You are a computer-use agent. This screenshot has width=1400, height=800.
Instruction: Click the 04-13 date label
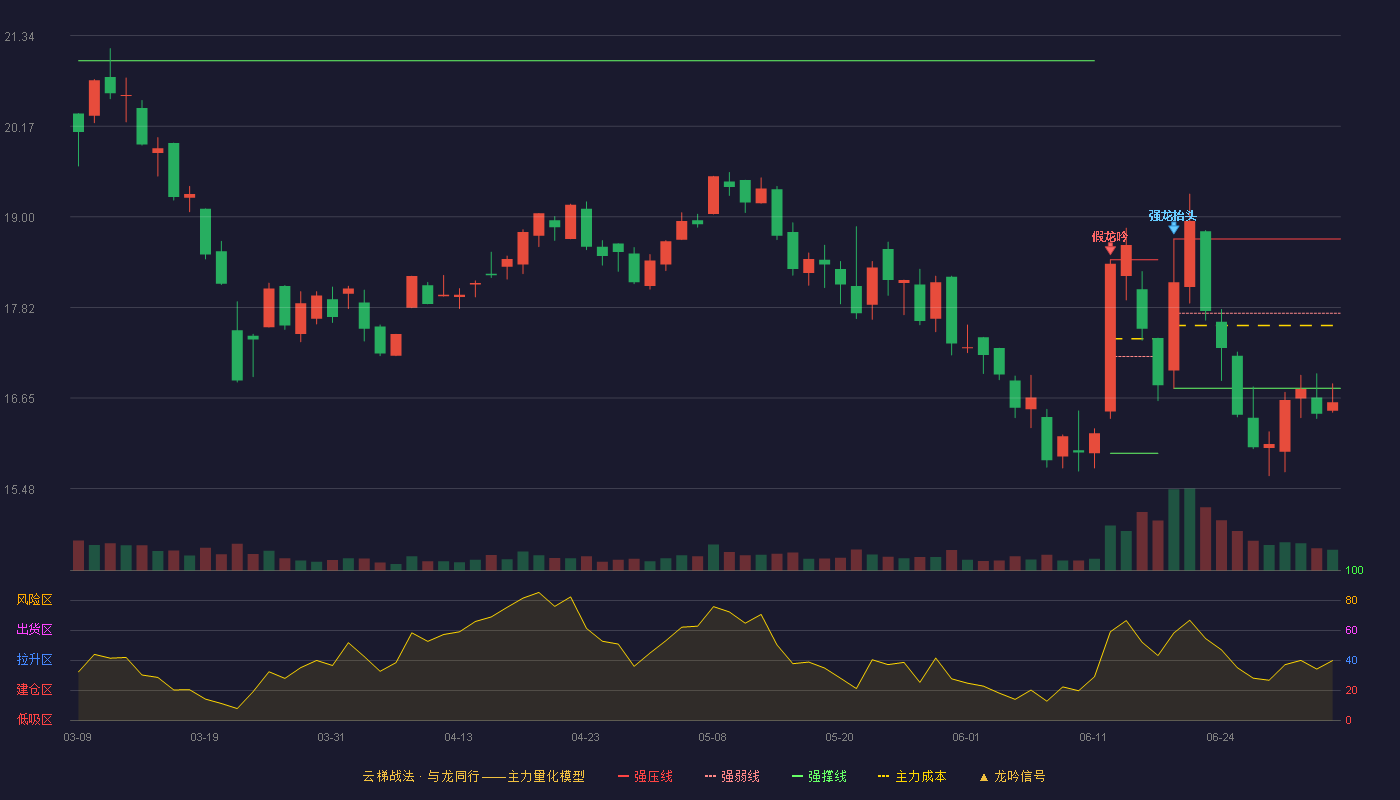[x=458, y=737]
